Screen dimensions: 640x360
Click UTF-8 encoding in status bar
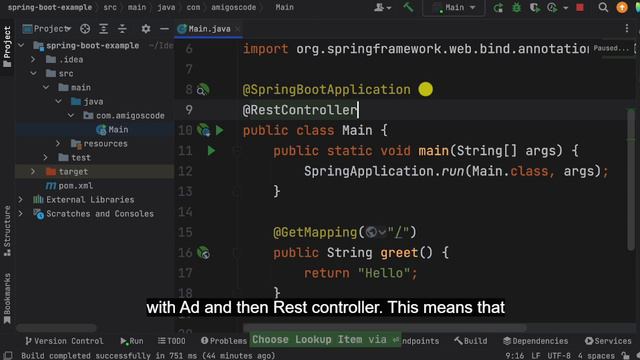pos(559,356)
